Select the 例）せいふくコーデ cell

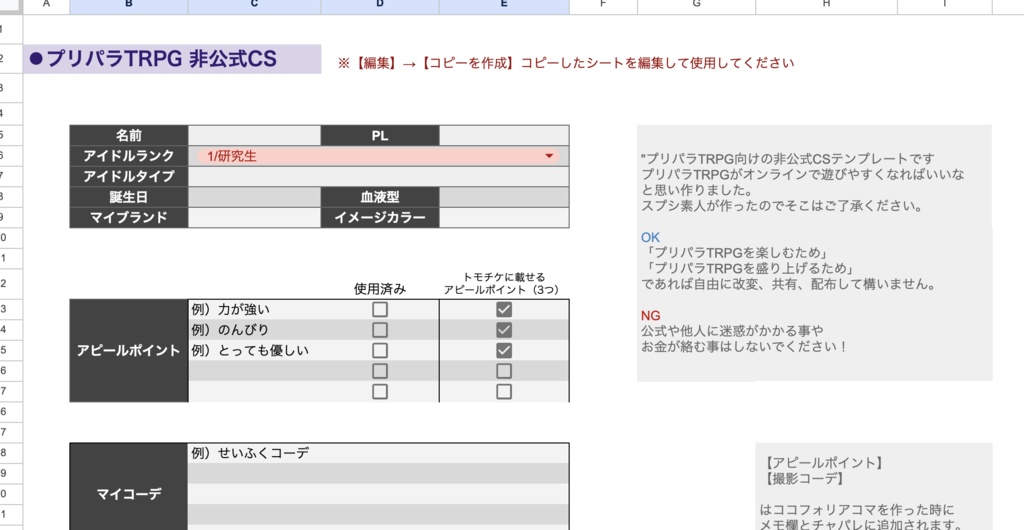coord(378,453)
